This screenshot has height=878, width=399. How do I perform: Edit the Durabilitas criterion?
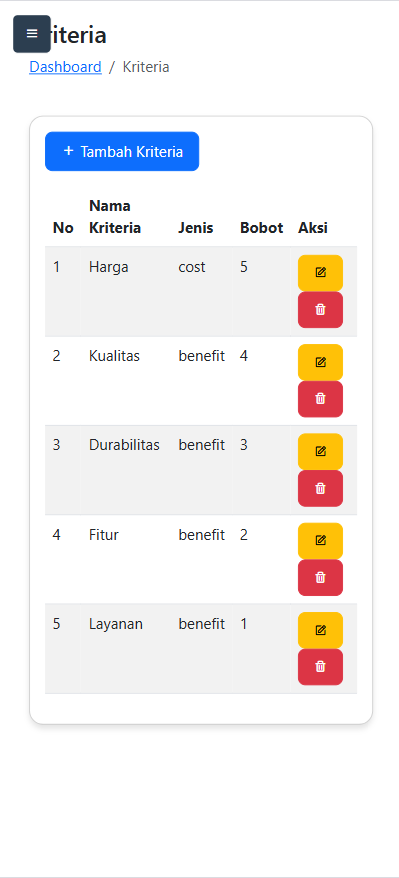coord(320,451)
